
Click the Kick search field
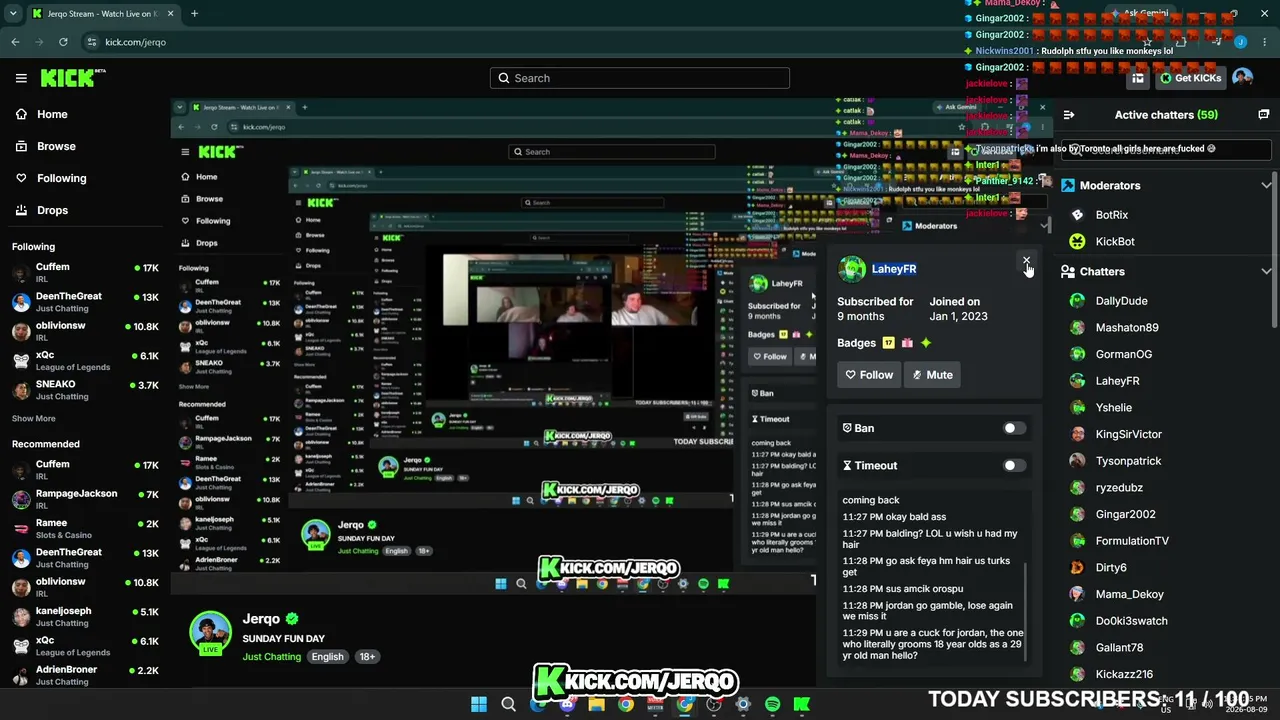click(640, 78)
